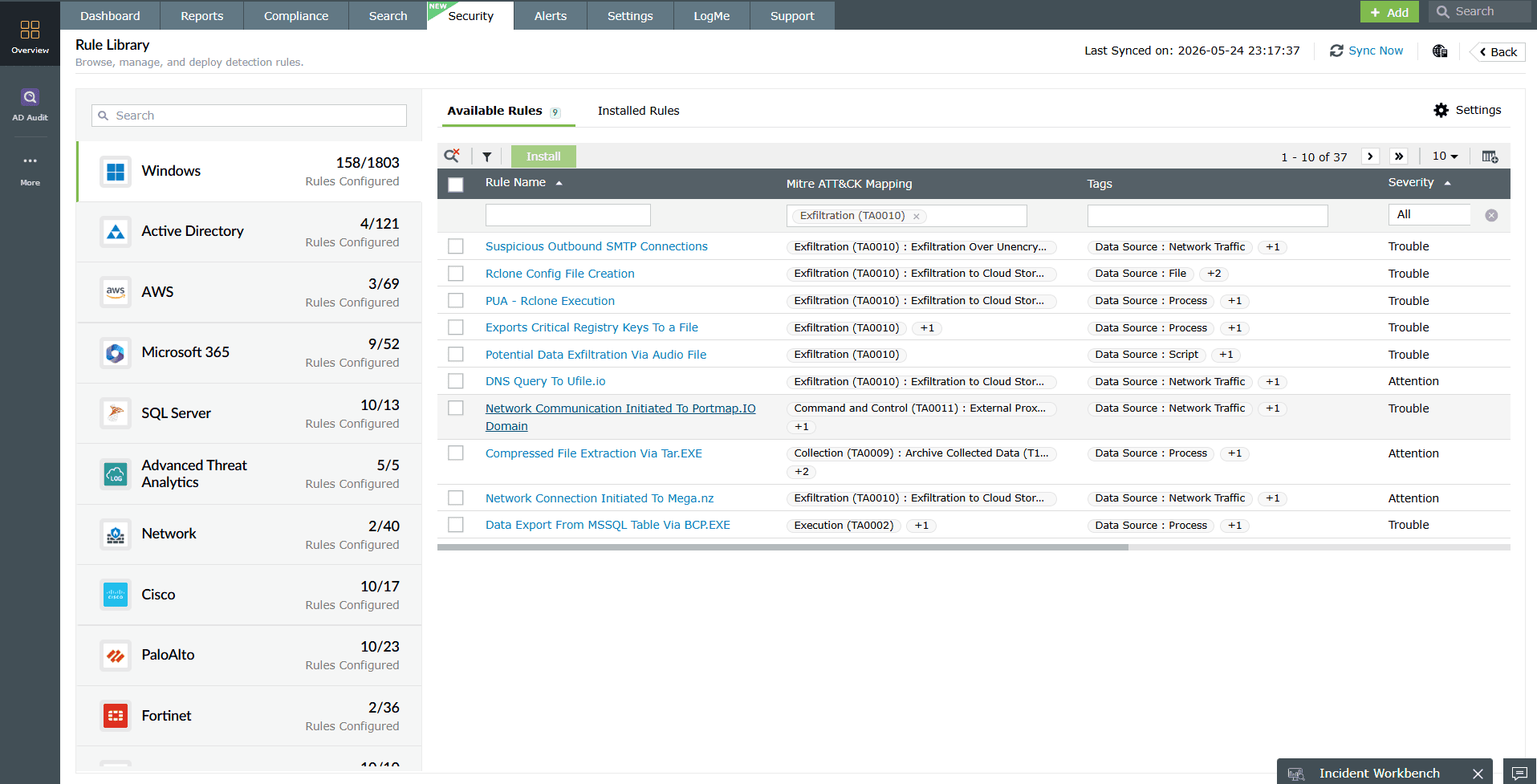Click the Sync Now refresh icon
Viewport: 1537px width, 784px height.
1336,51
